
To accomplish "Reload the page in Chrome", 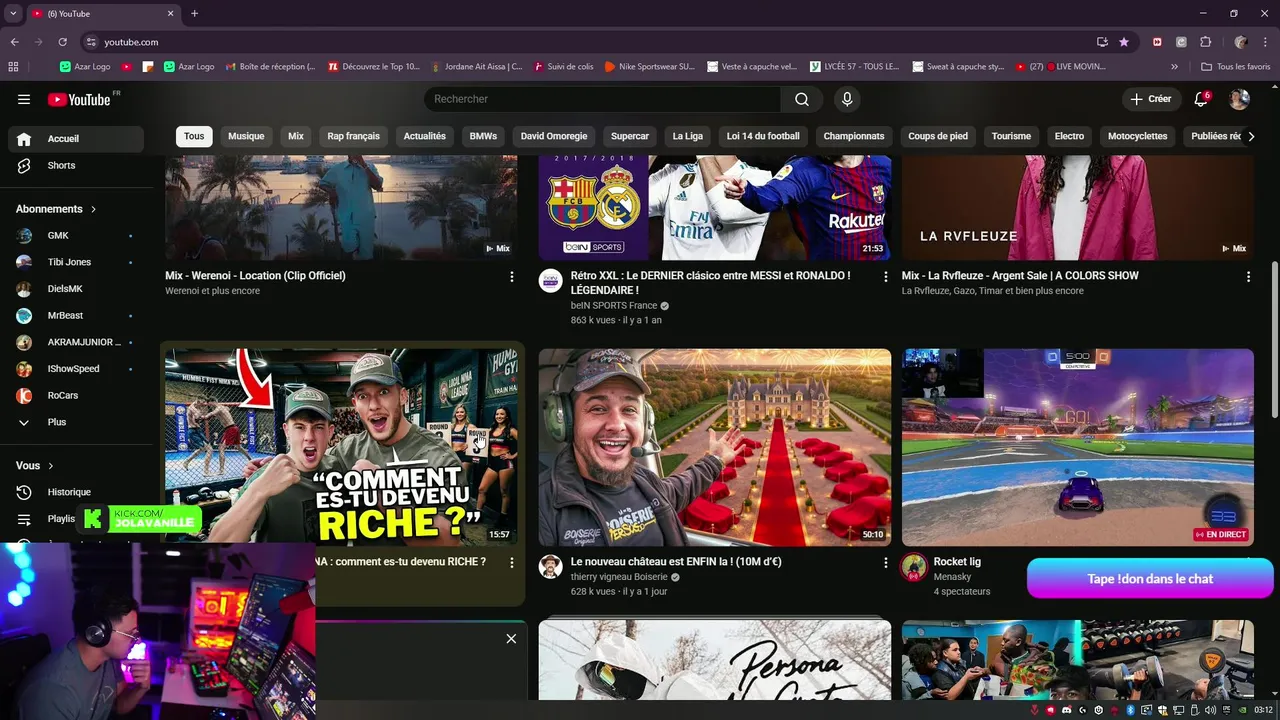I will click(62, 42).
